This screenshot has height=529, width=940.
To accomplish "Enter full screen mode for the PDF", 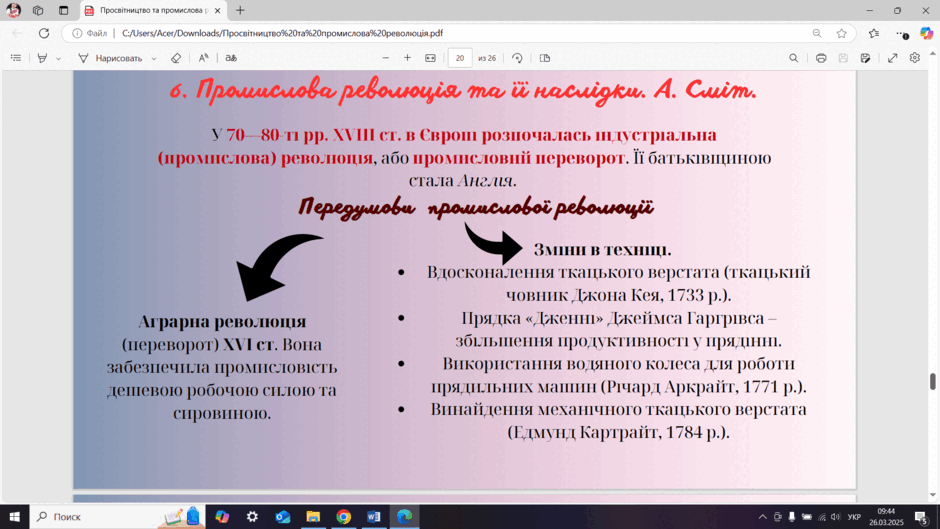I will point(893,58).
